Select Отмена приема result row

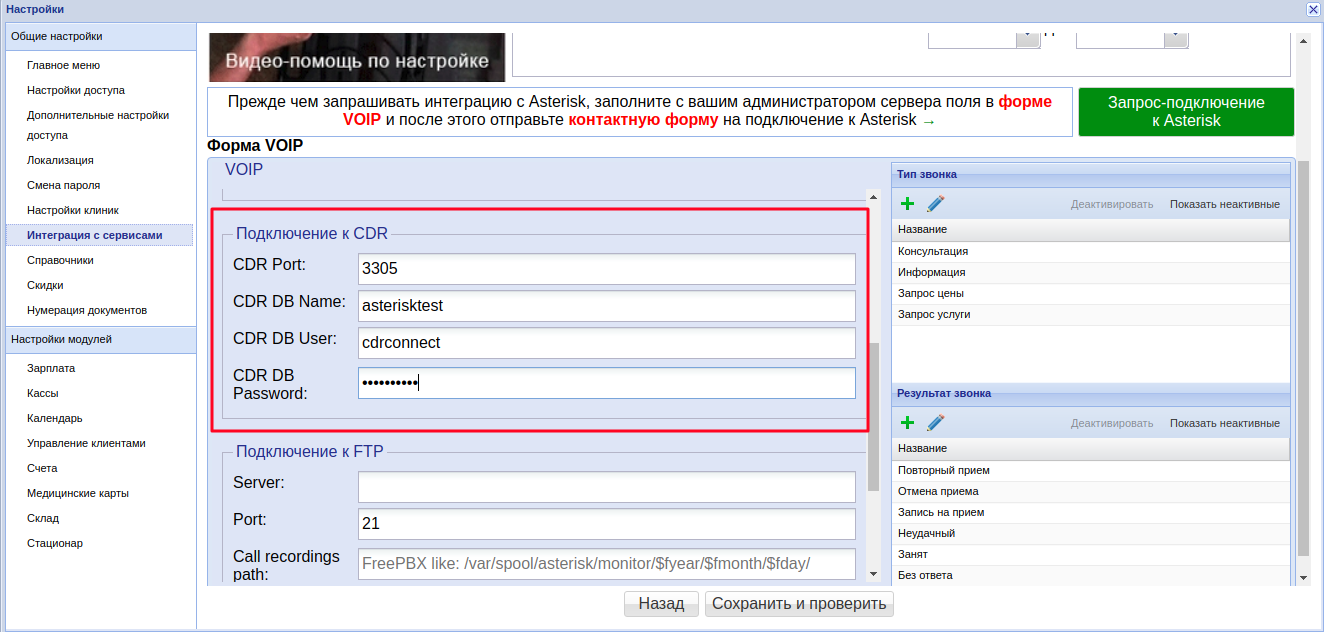[1091, 491]
